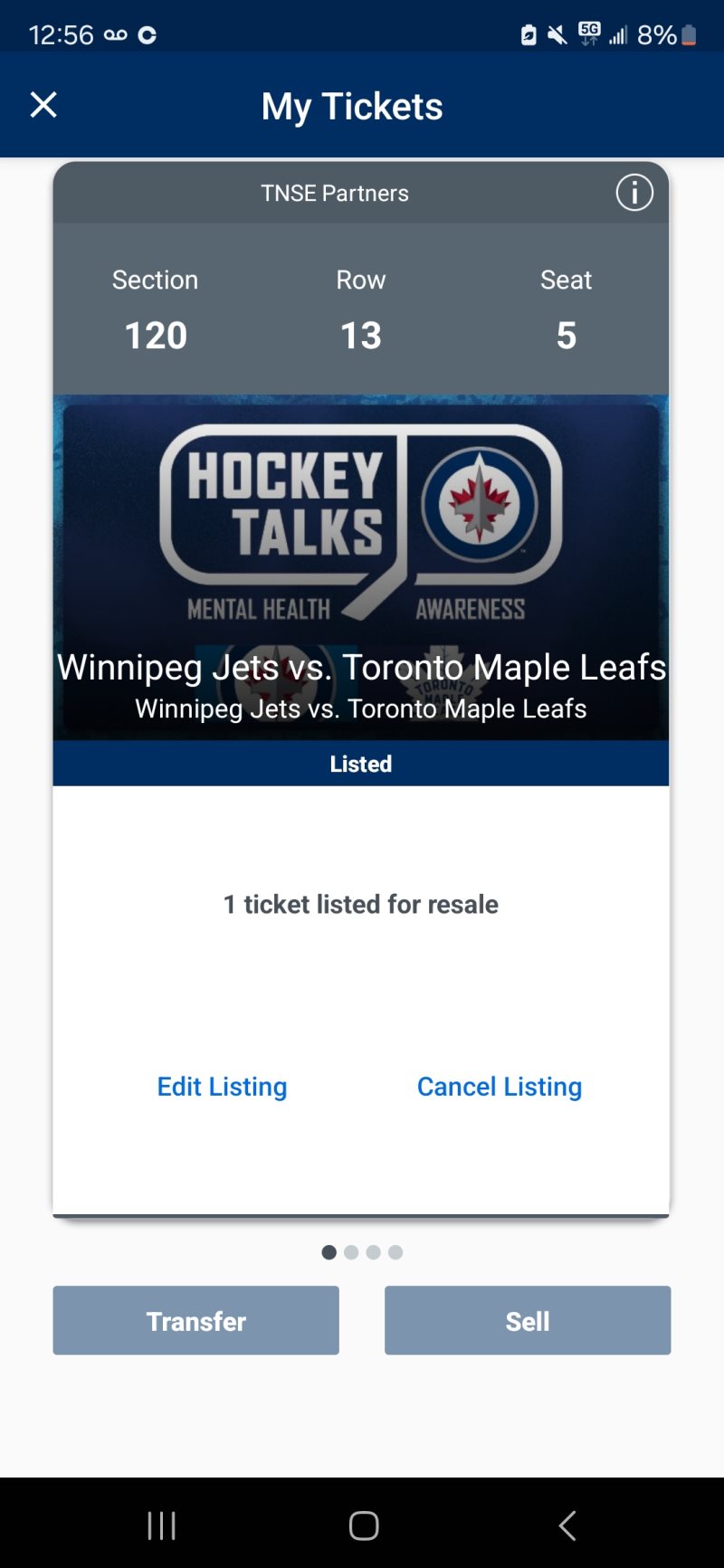Tap Cancel Listing link
The height and width of the screenshot is (1568, 724).
coord(499,1086)
